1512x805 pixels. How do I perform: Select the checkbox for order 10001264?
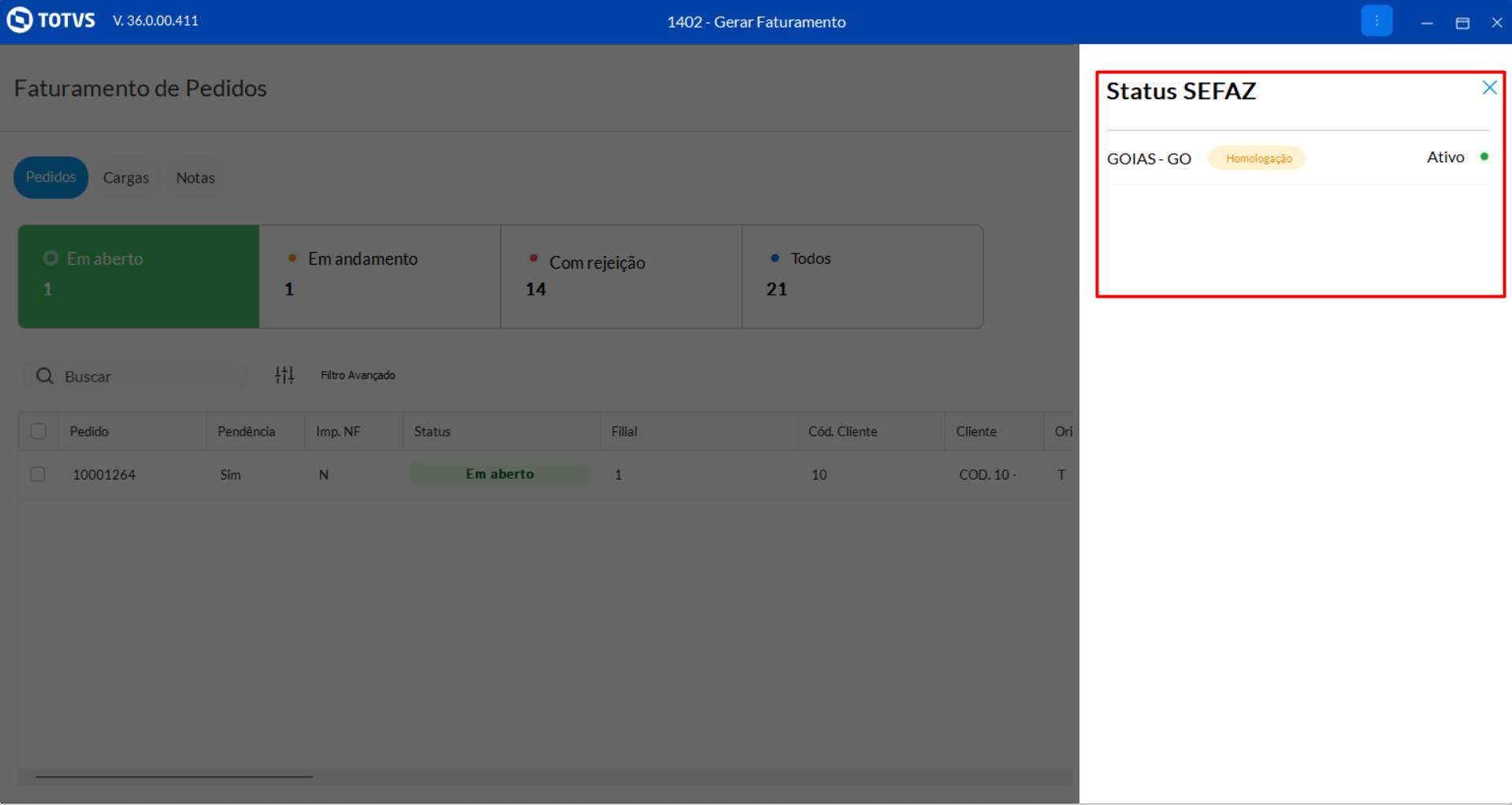(x=38, y=474)
